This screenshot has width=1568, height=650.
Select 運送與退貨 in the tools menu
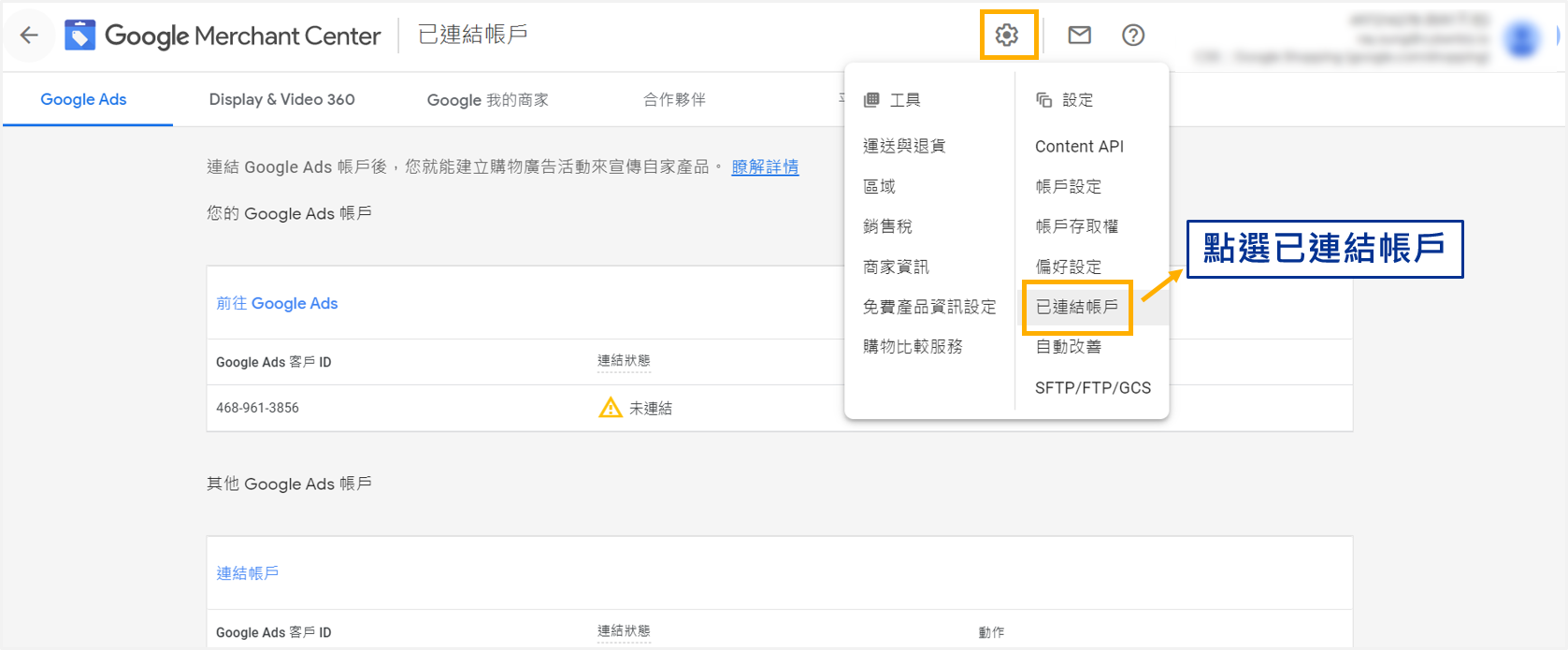point(904,146)
